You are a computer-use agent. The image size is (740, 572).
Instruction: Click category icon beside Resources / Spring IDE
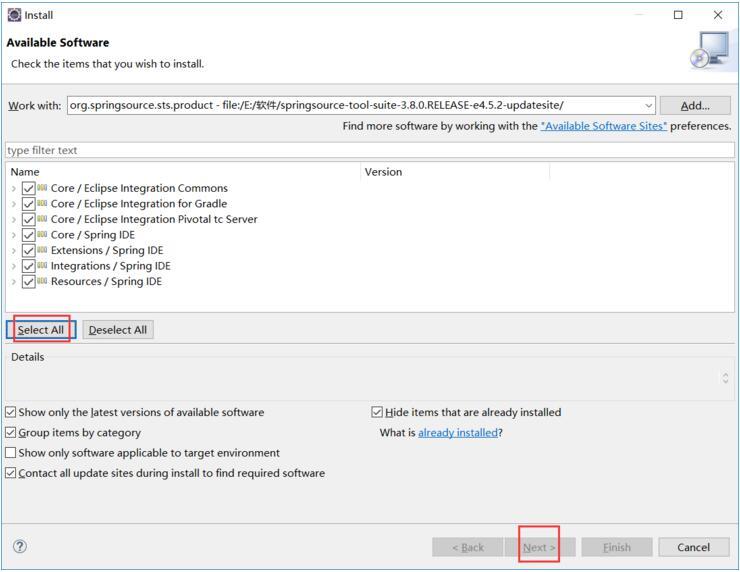(x=42, y=281)
